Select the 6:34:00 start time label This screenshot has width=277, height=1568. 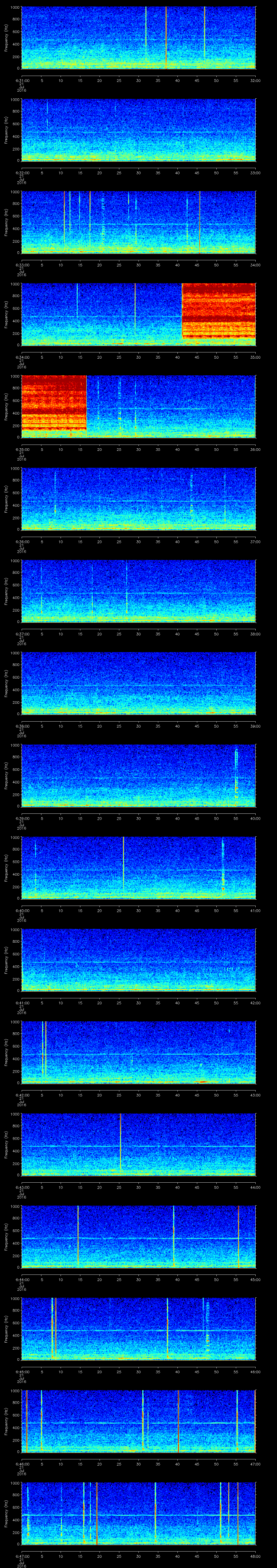pos(22,357)
